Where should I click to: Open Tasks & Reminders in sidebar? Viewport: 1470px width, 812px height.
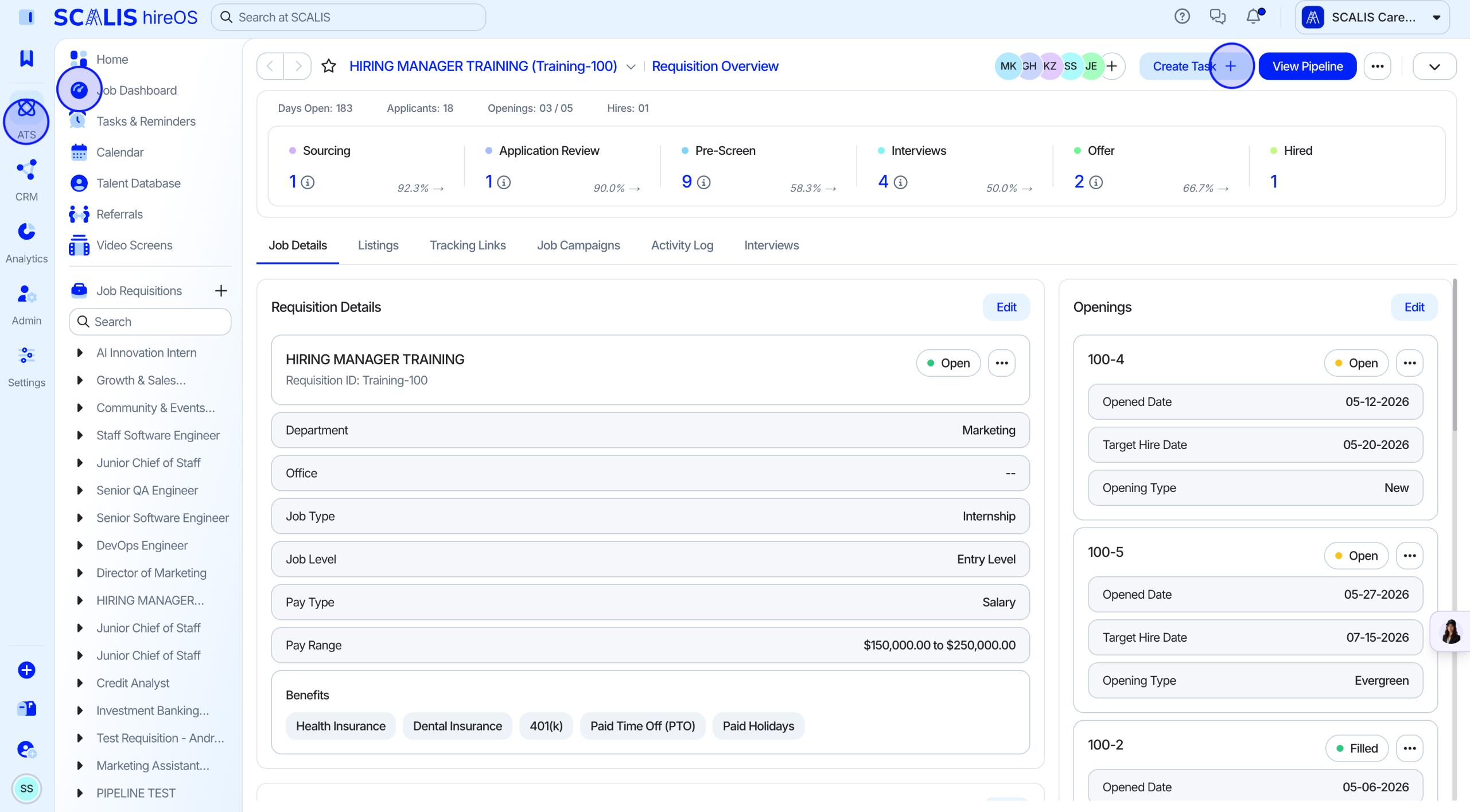pos(146,121)
